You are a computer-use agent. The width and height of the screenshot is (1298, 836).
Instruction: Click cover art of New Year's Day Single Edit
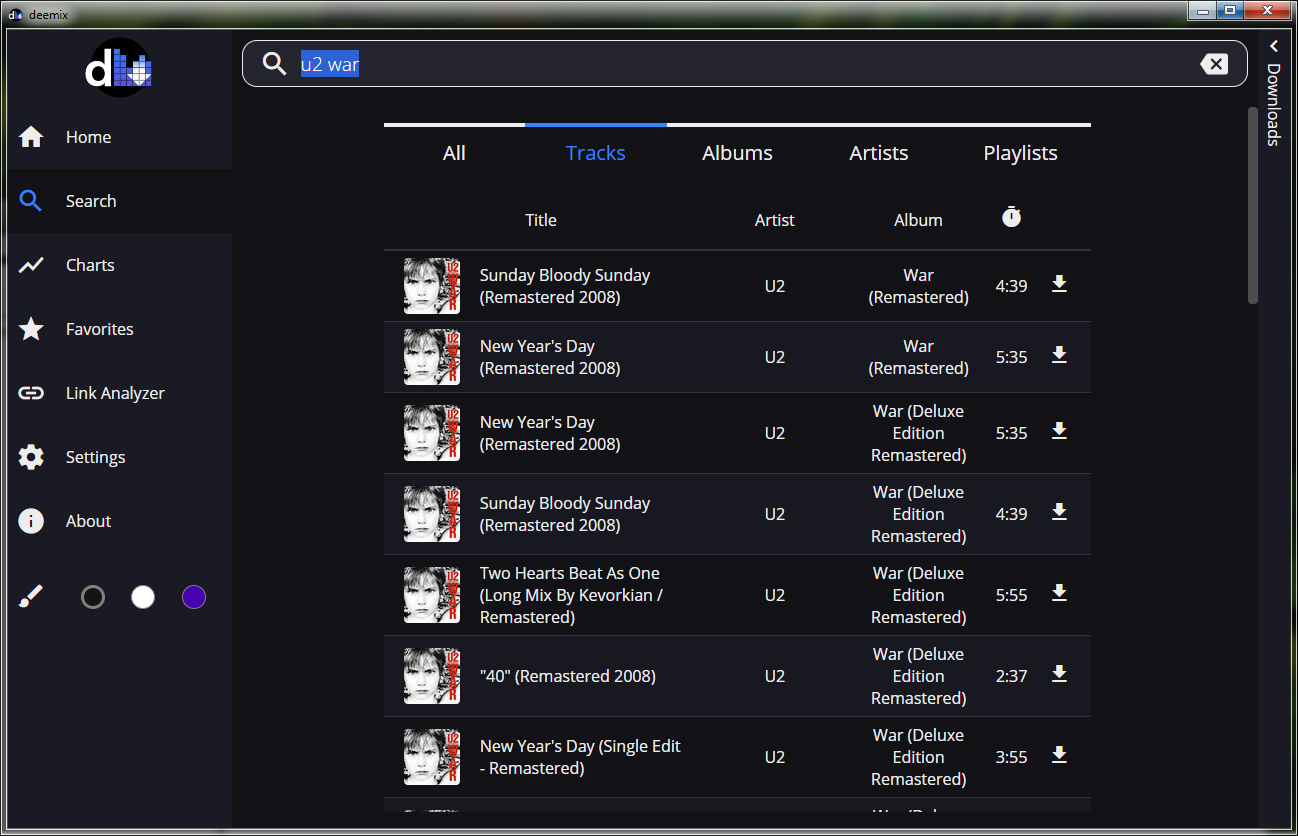click(x=432, y=757)
